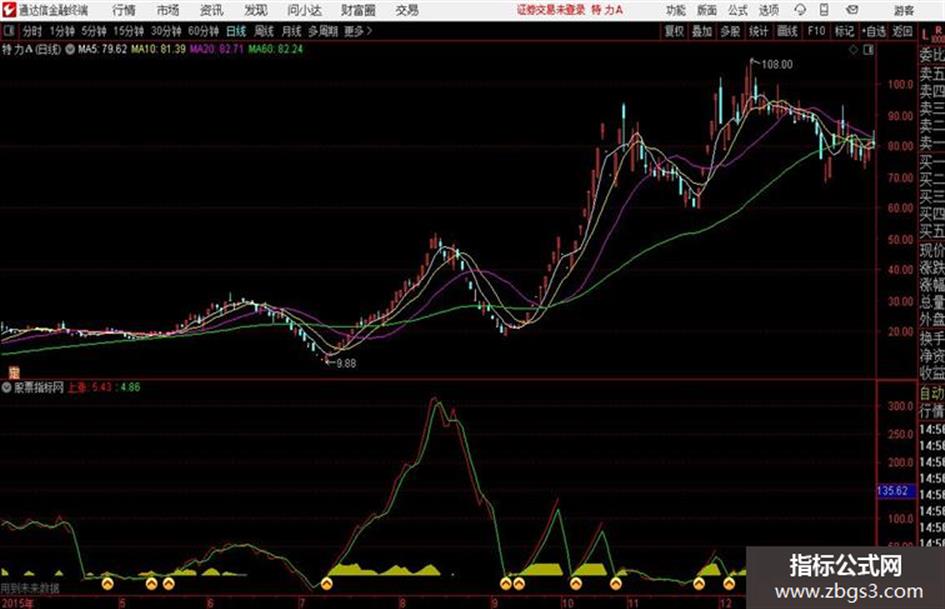The height and width of the screenshot is (609, 945).
Task: Toggle the left panel layout icon
Action: [8, 31]
